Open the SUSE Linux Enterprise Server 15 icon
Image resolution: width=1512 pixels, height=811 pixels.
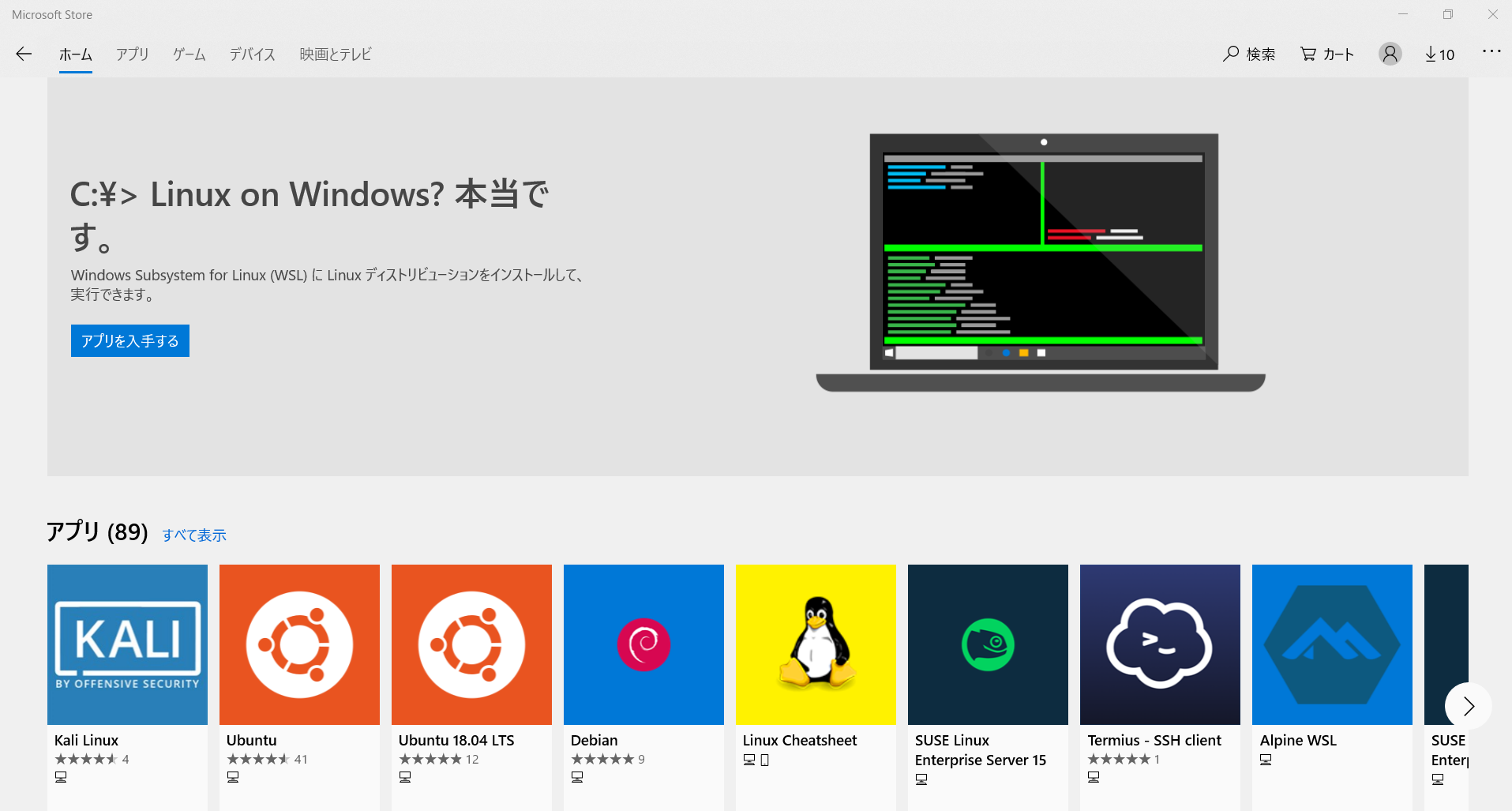[988, 644]
